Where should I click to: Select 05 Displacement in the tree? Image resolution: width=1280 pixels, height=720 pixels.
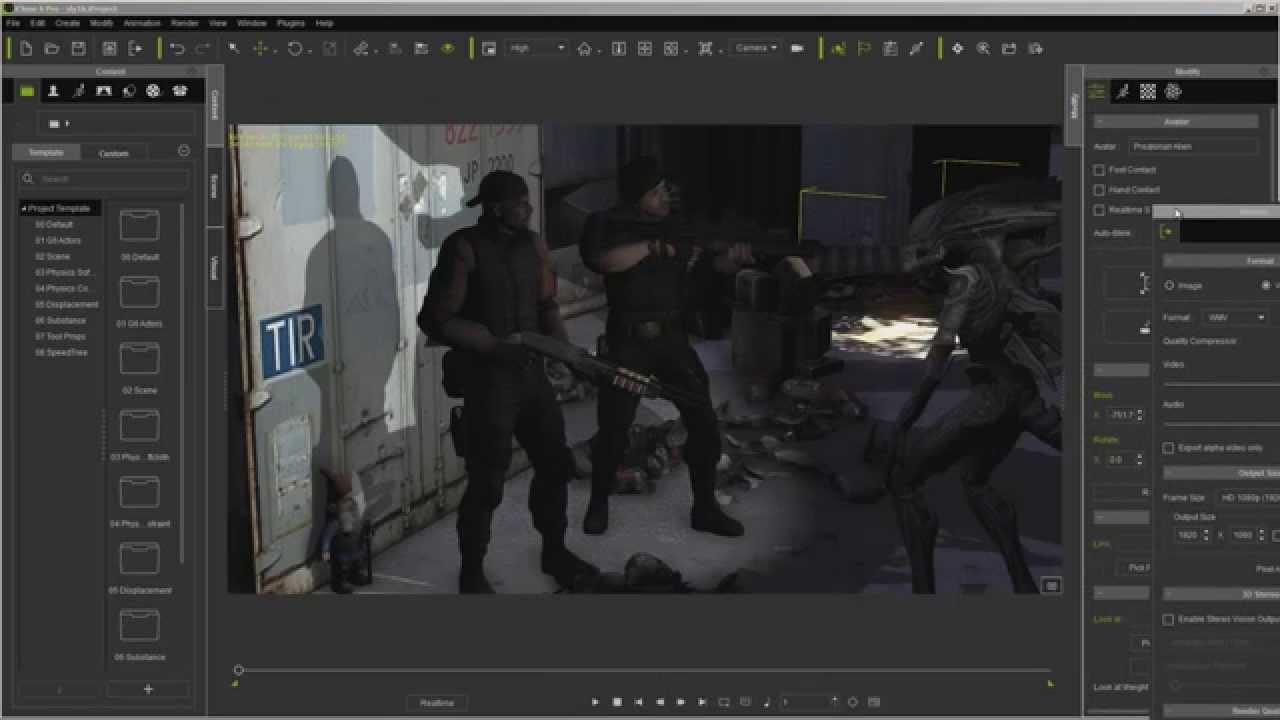tap(66, 304)
